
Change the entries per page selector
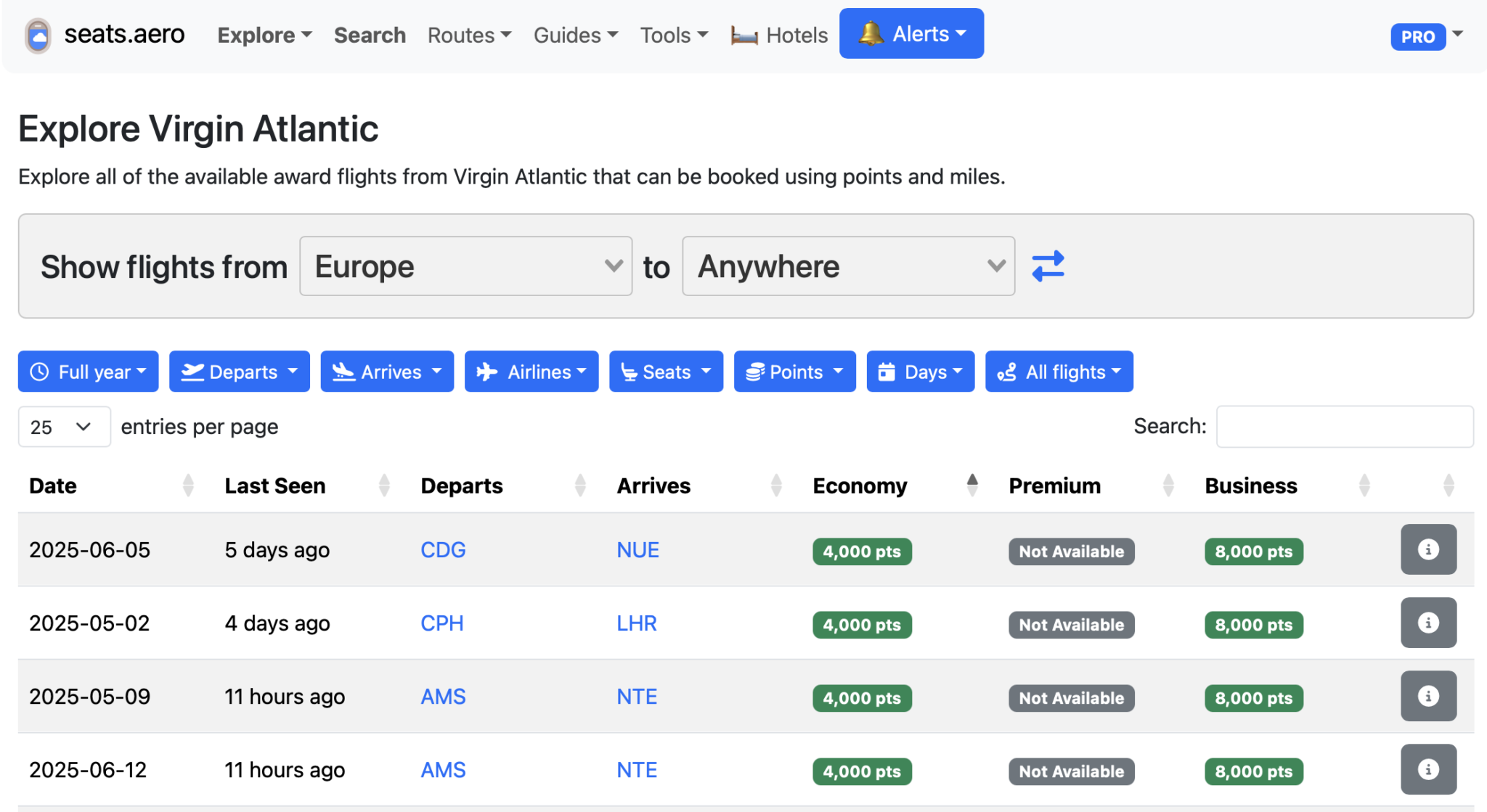[64, 427]
